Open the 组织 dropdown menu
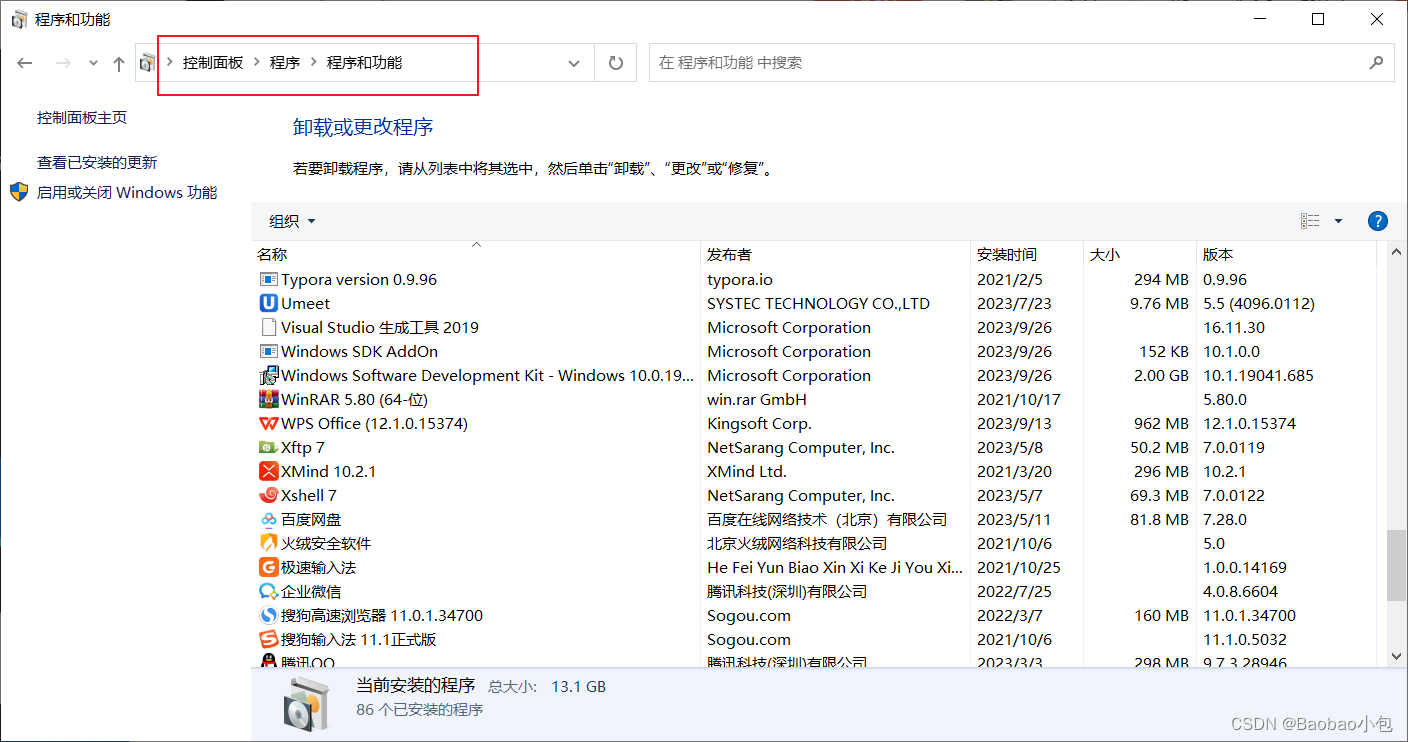Viewport: 1408px width, 742px height. pos(292,221)
